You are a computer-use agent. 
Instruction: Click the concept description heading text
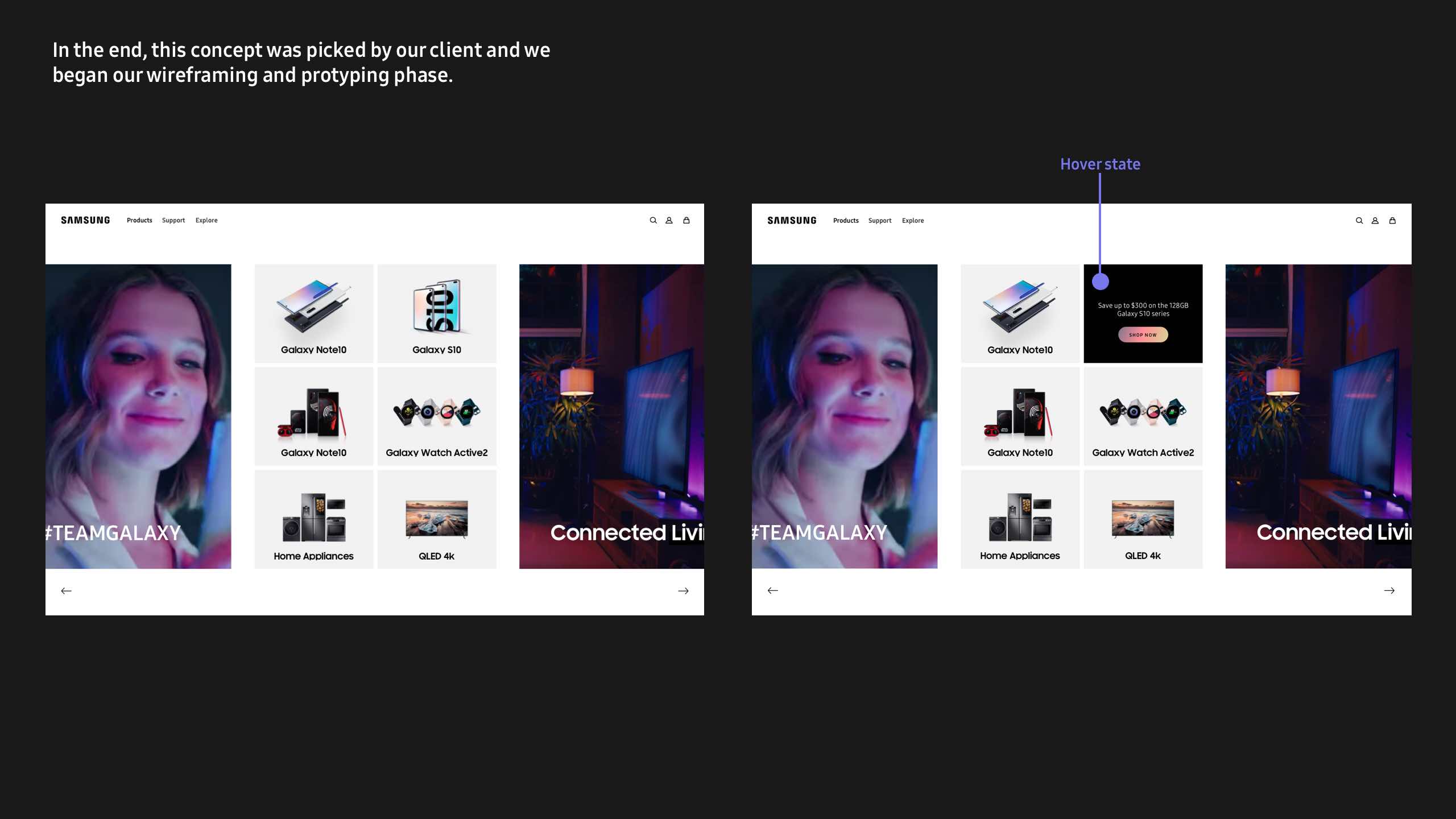tap(301, 63)
